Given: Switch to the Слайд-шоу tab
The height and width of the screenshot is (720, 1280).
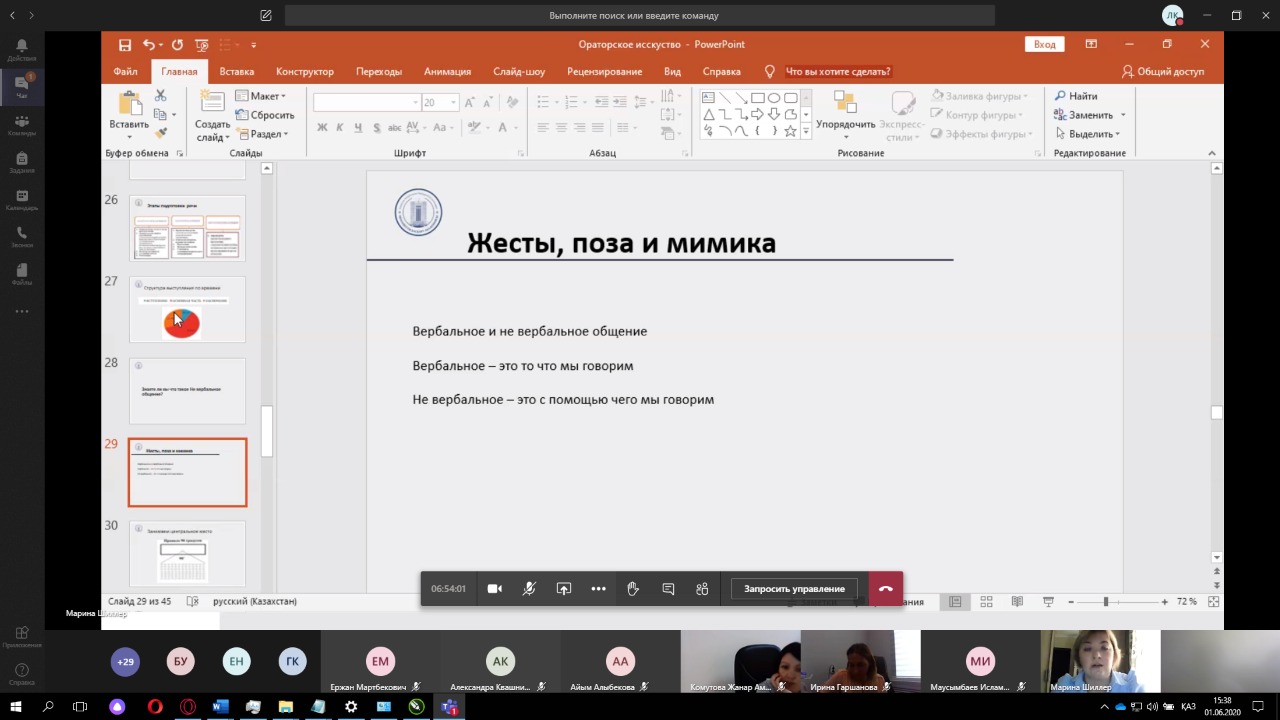Looking at the screenshot, I should [x=519, y=72].
